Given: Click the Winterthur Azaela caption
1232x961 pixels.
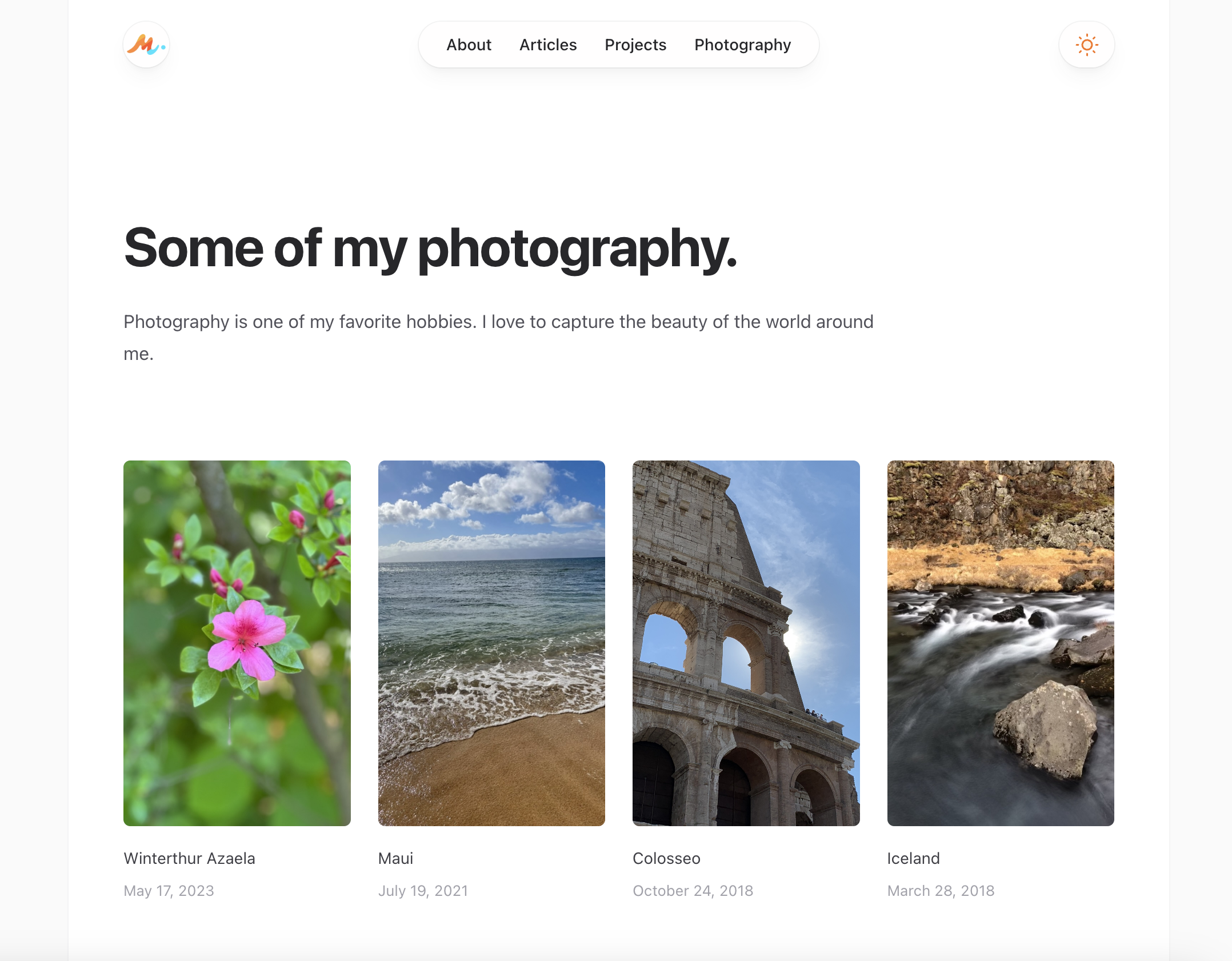Looking at the screenshot, I should click(x=189, y=858).
